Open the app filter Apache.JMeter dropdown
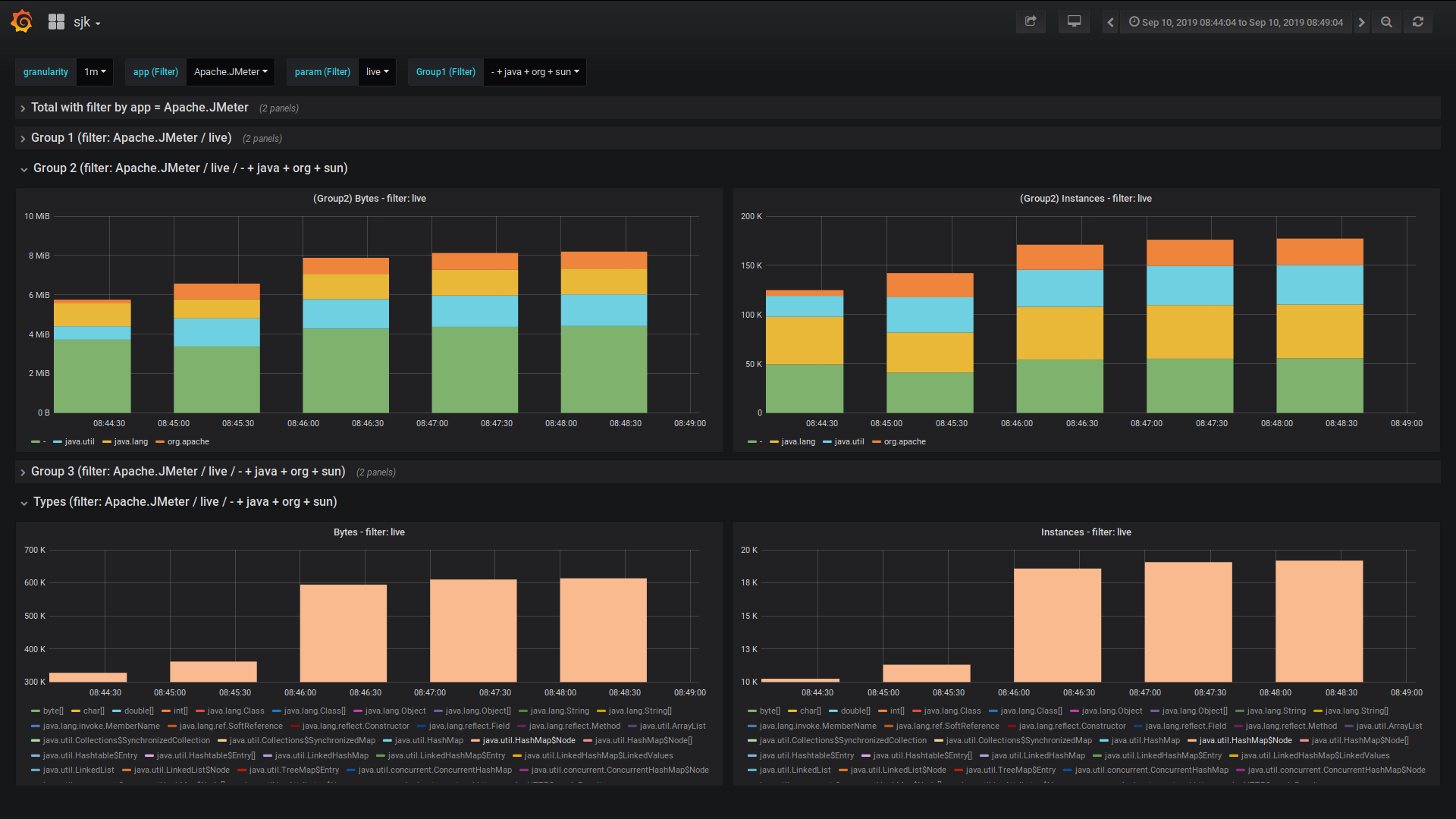 (x=231, y=72)
